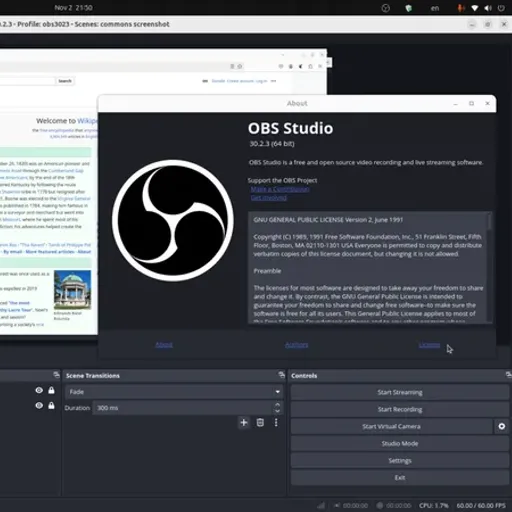Open the power menu icon in top bar
This screenshot has height=512, width=512.
tap(501, 8)
